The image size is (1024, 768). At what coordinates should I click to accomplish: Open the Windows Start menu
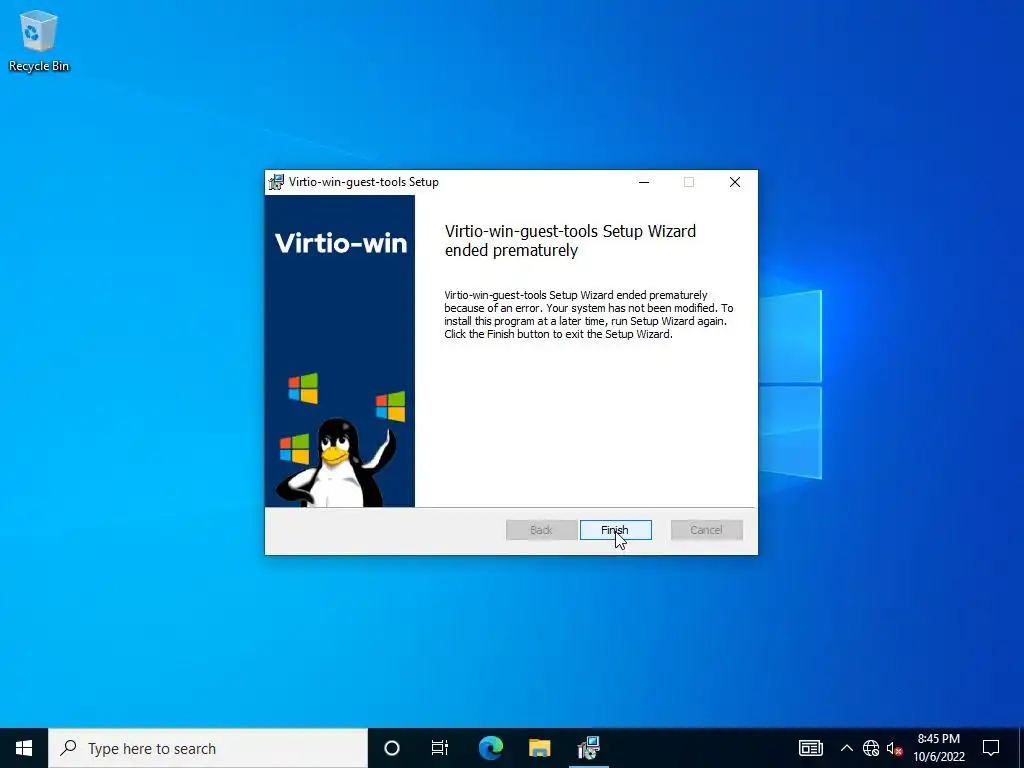[24, 748]
